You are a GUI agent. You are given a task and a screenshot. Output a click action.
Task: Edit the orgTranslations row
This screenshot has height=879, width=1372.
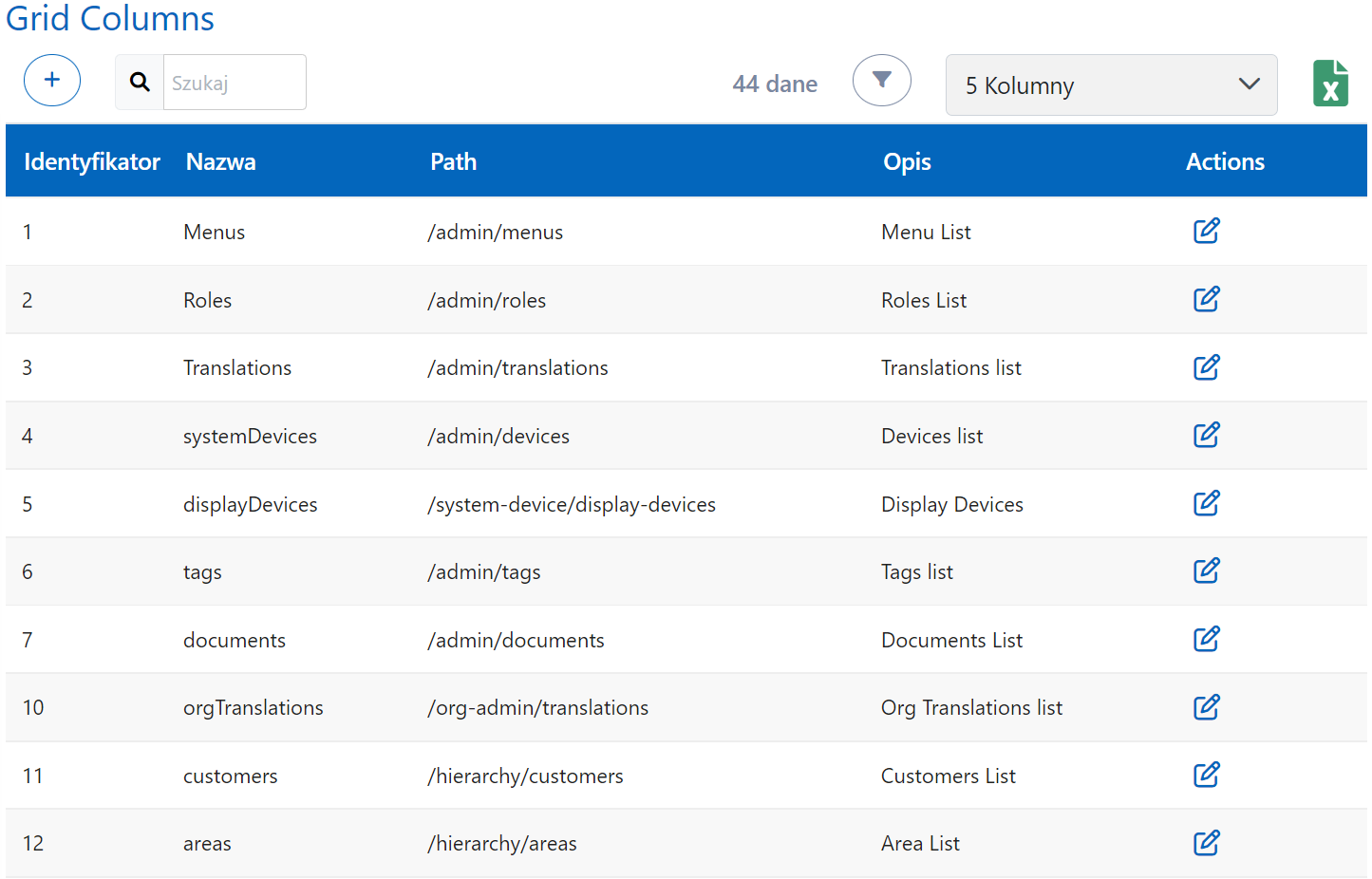(1206, 707)
